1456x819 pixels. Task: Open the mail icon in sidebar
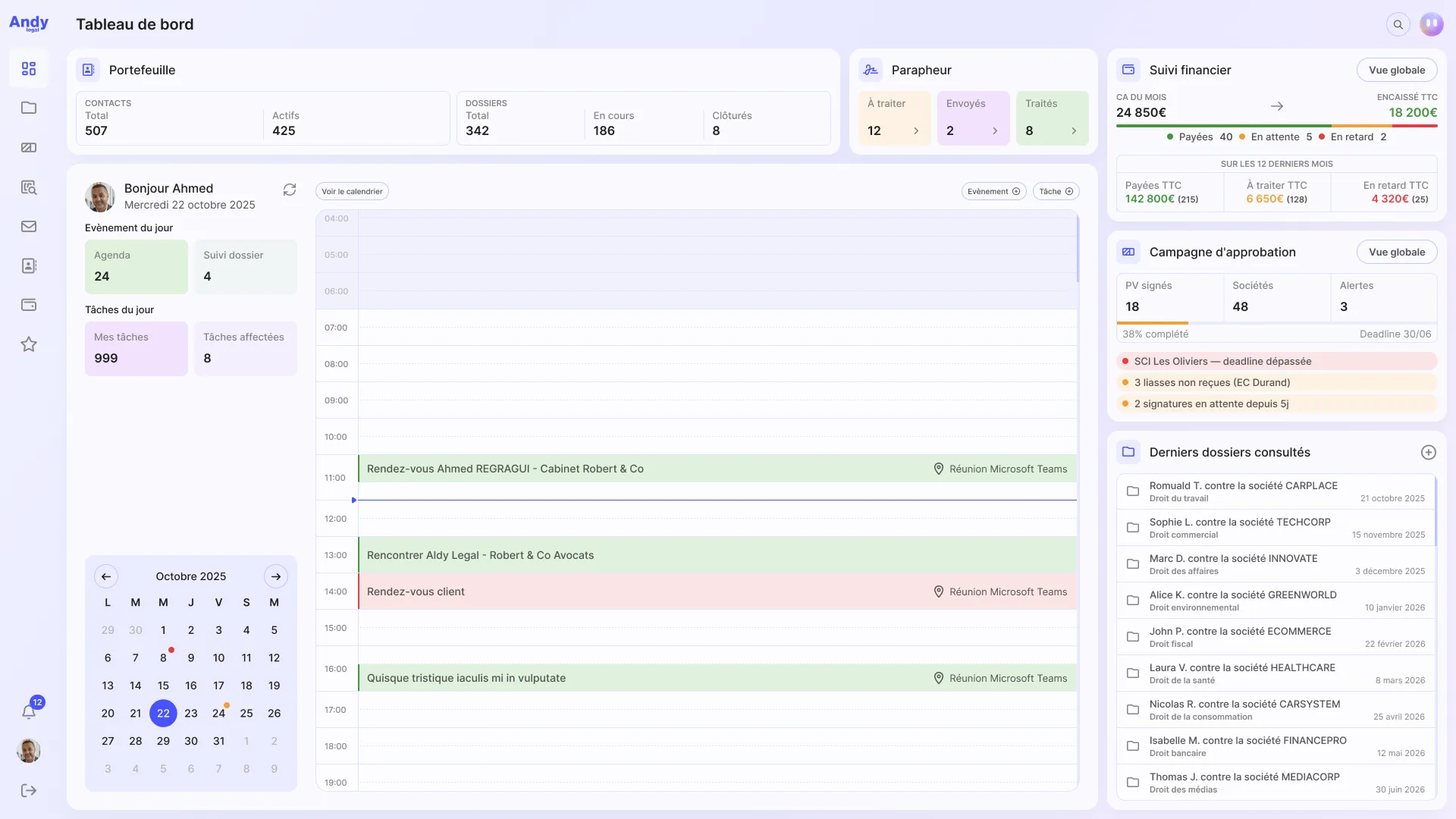point(29,226)
